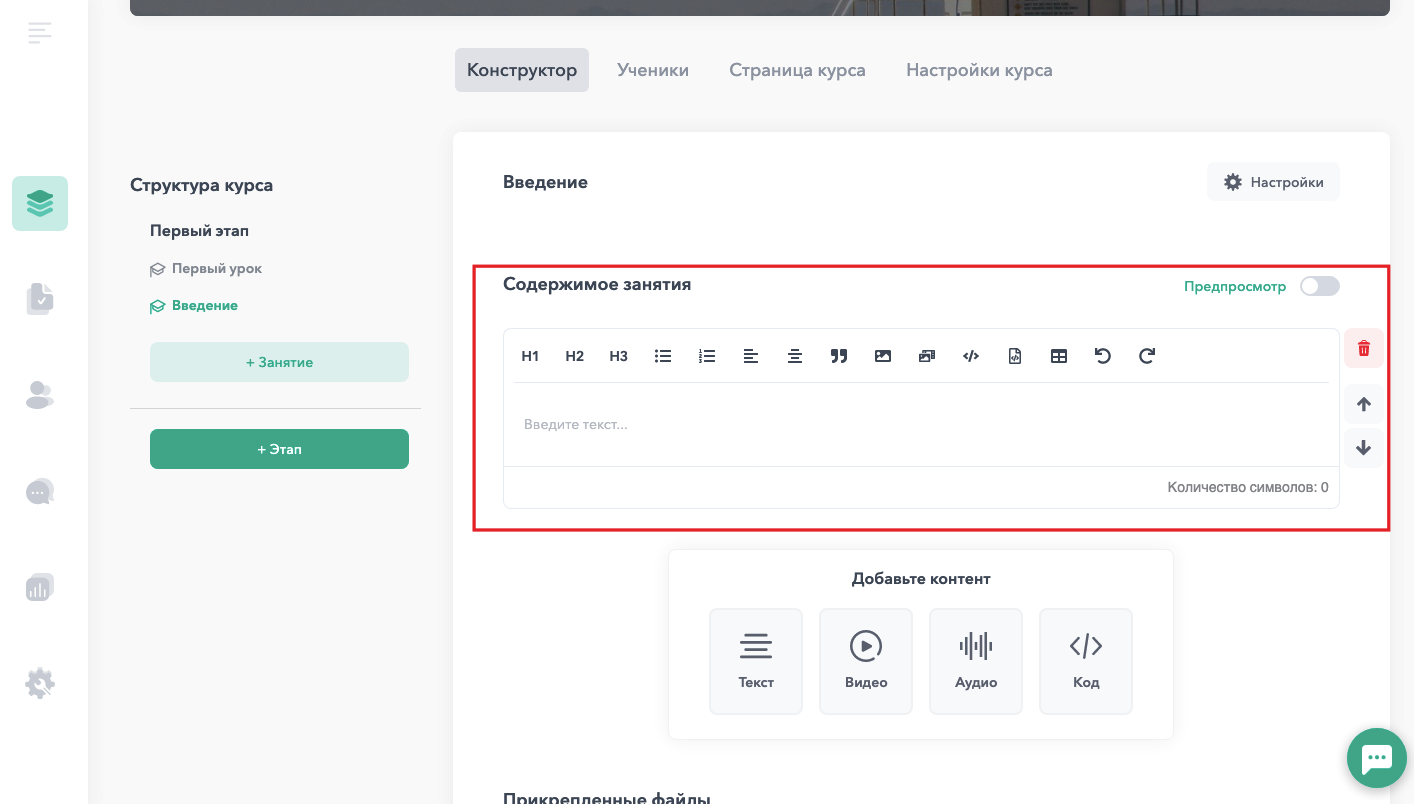This screenshot has width=1414, height=804.
Task: Select the Введение lesson in structure
Action: point(194,306)
